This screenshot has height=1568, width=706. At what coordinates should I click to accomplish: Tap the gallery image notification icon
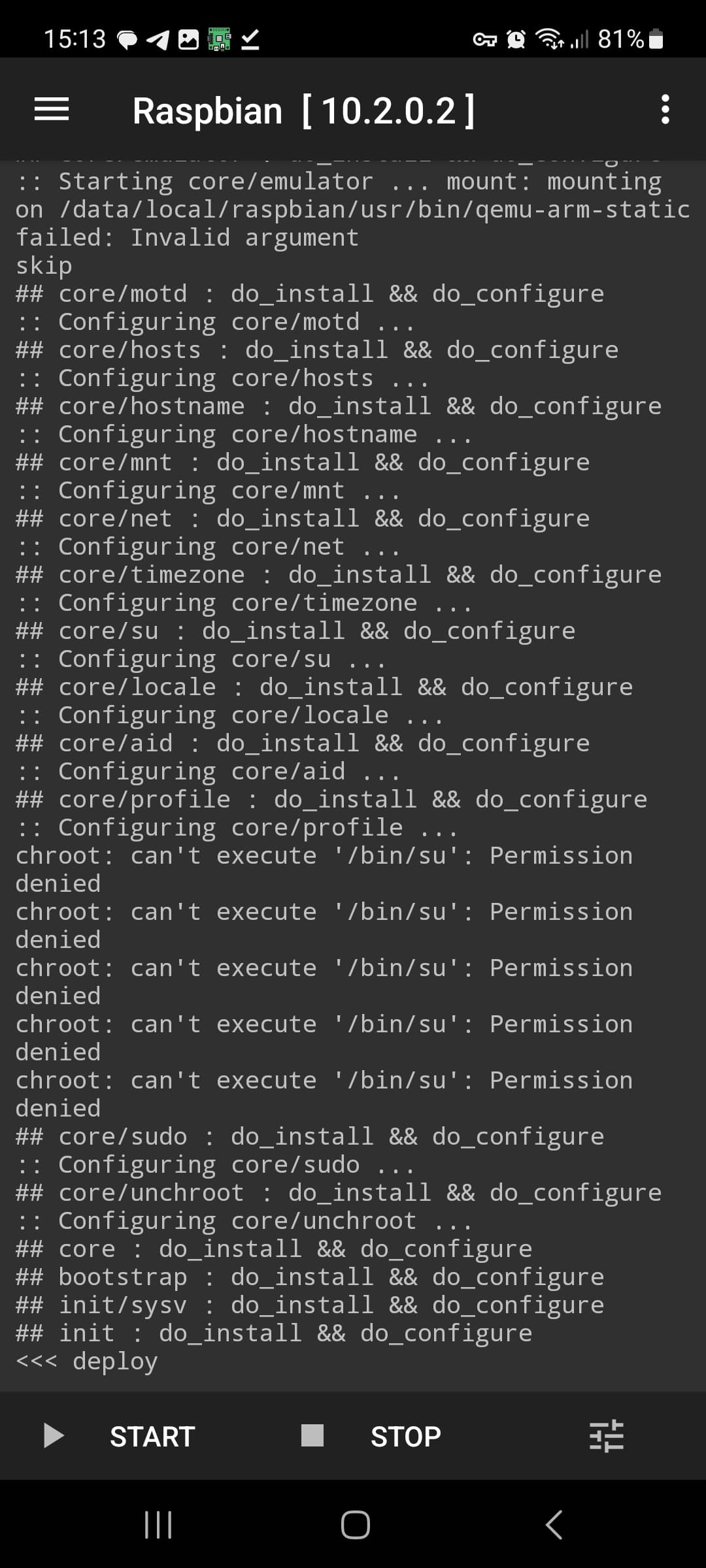[x=188, y=40]
